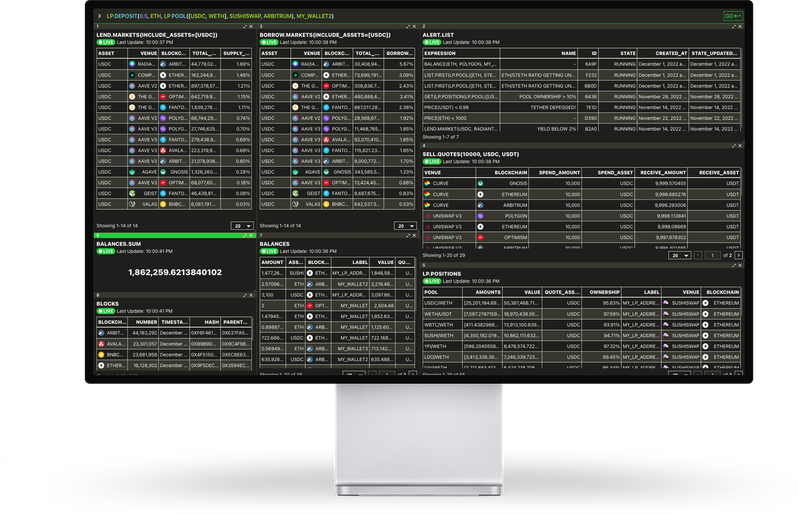Expand the BLOCKS panel to full size
This screenshot has height=514, width=799.
(245, 295)
